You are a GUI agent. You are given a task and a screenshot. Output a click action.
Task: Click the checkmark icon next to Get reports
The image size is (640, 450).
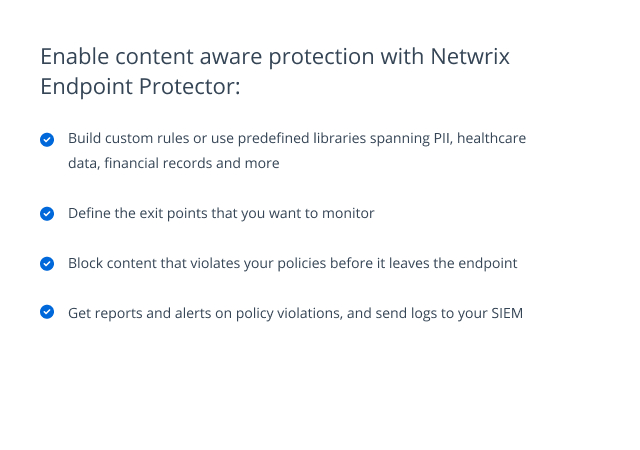(x=47, y=312)
